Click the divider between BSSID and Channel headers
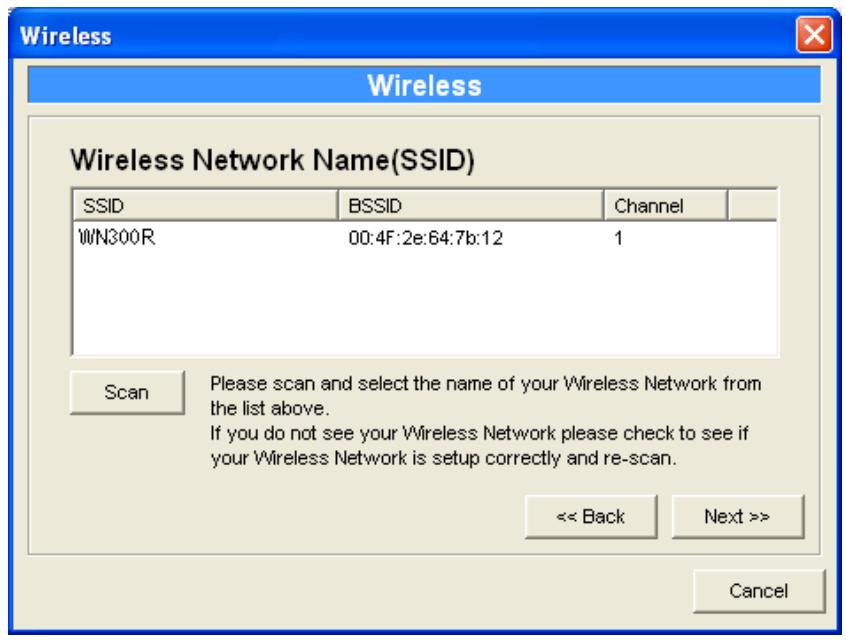The height and width of the screenshot is (640, 846). 603,205
